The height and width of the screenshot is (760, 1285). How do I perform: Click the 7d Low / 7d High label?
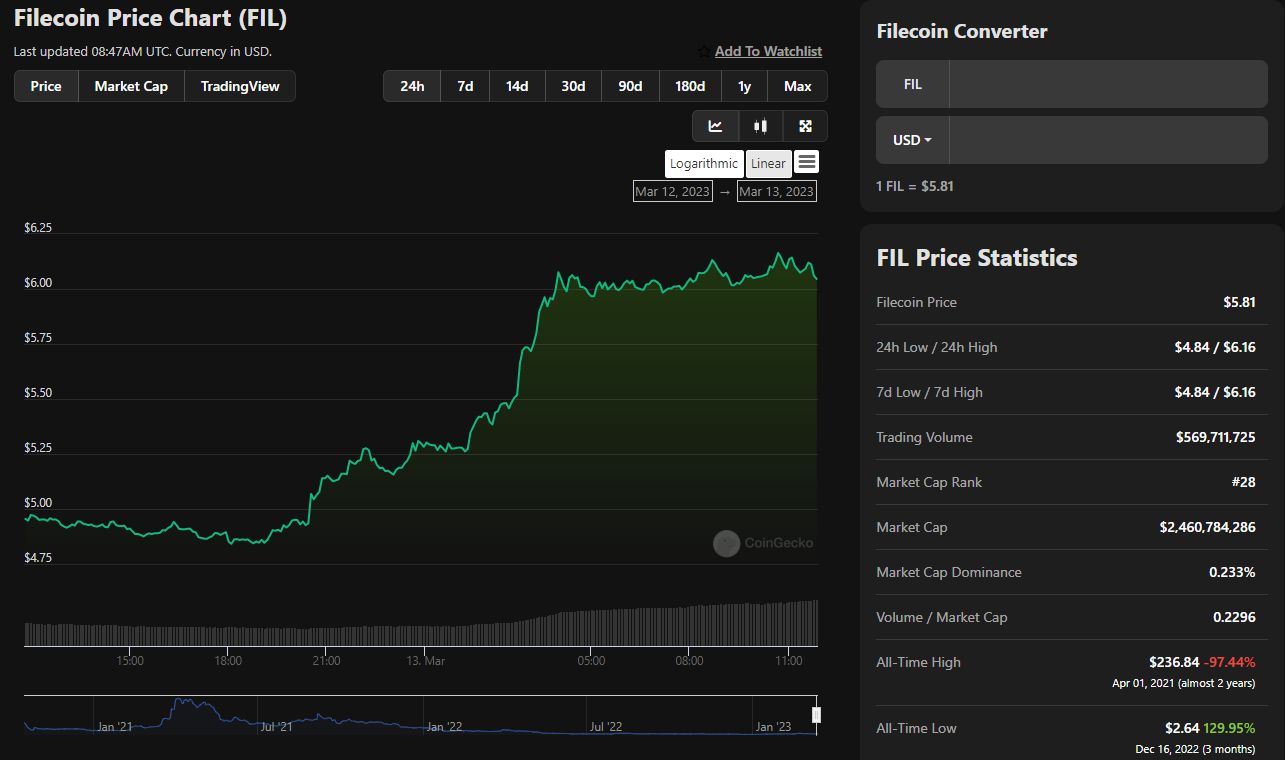(x=929, y=392)
